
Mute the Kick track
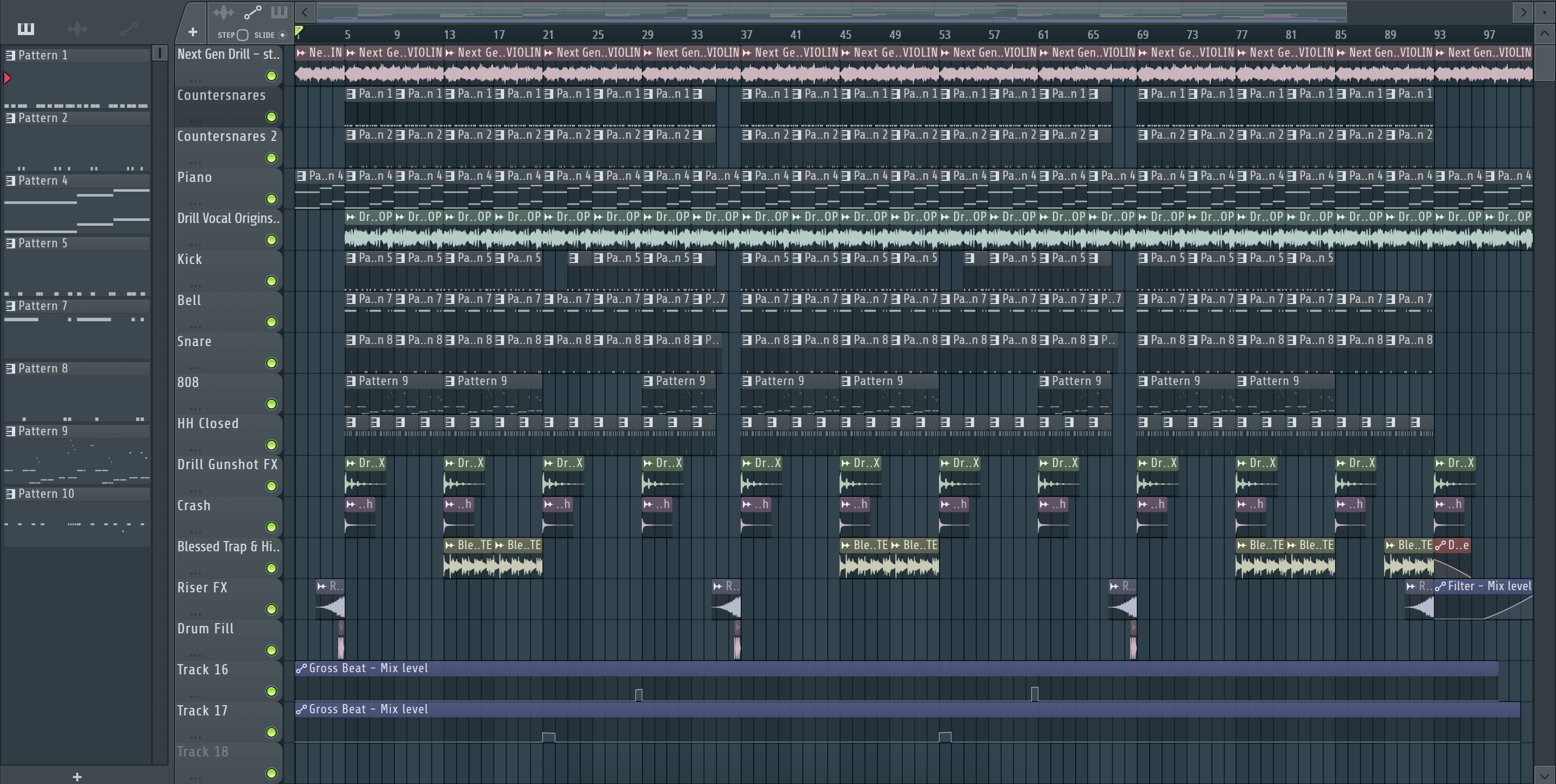(271, 281)
